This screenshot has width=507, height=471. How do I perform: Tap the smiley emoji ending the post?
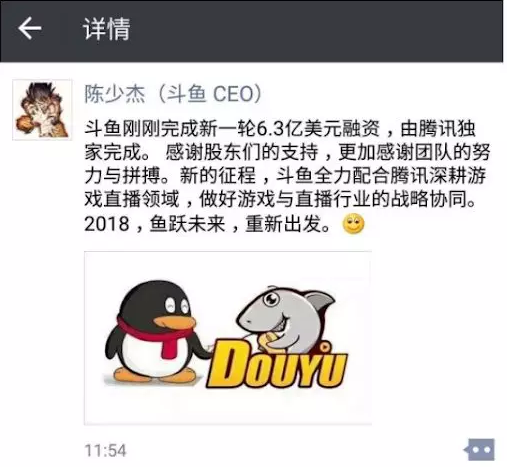point(353,224)
